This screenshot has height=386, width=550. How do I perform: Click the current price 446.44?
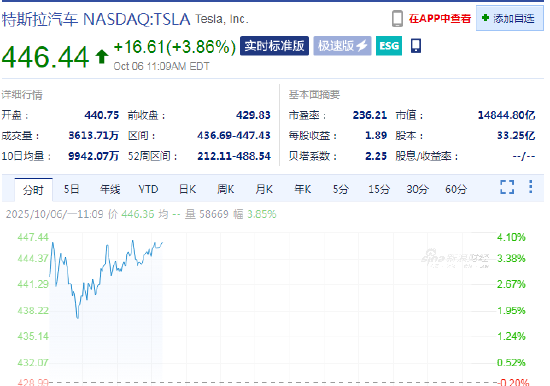click(46, 57)
